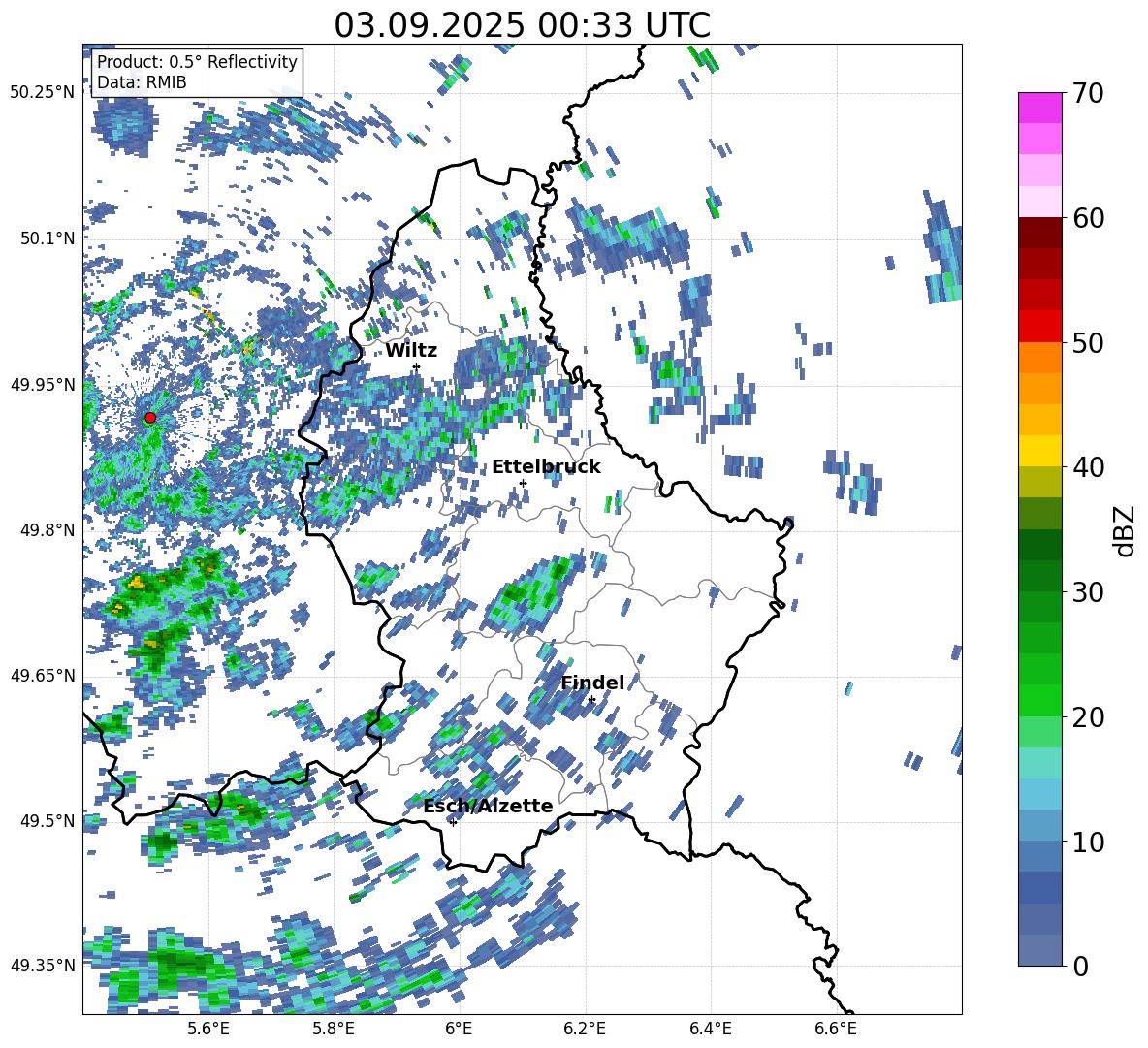Click the 49.5°N latitude label
1148x1048 pixels.
(x=47, y=820)
